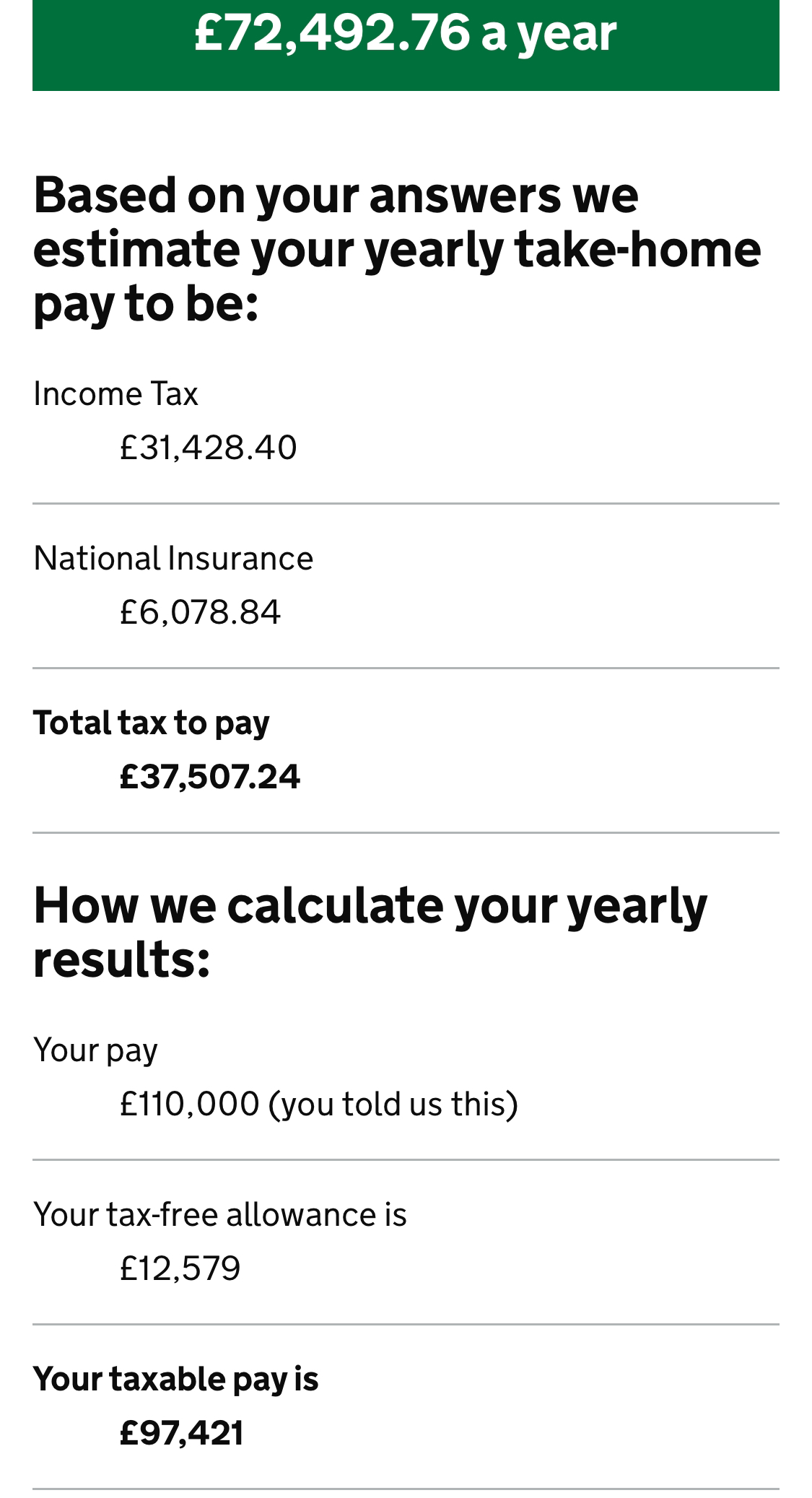Click 'Your tax-free allowance is' label
Image resolution: width=812 pixels, height=1498 pixels.
point(220,1215)
